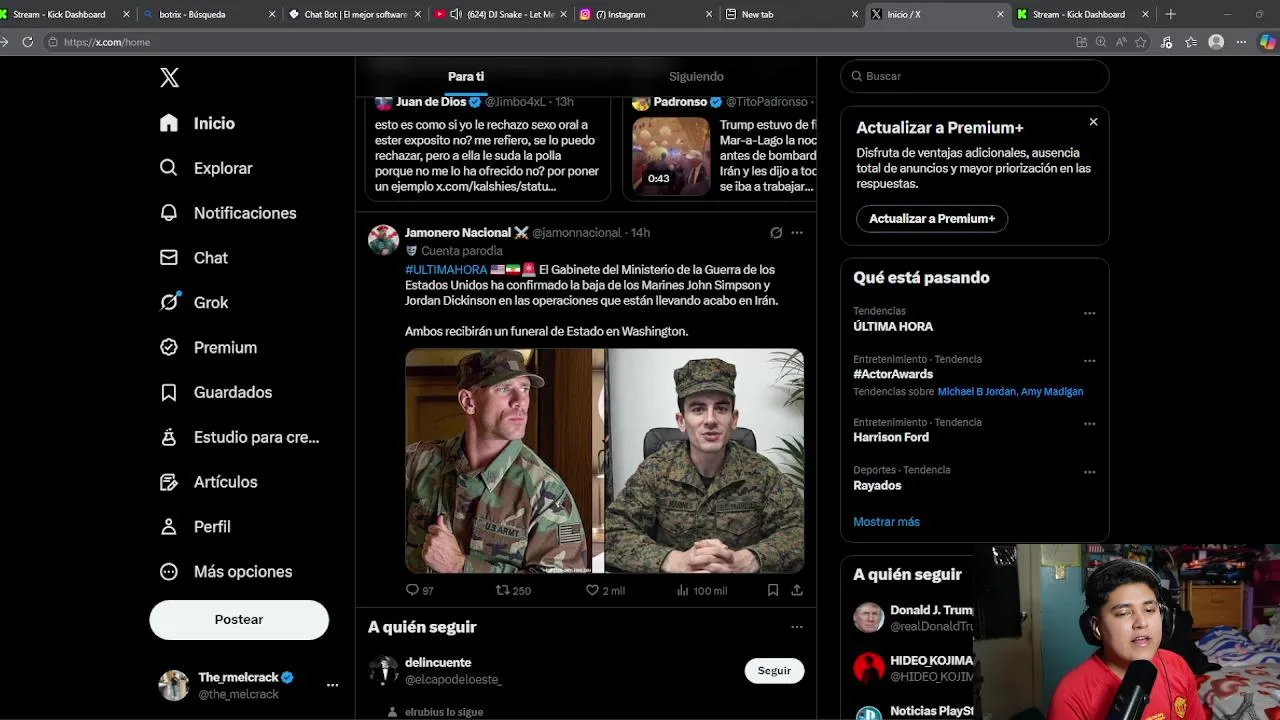Open Chat from the sidebar
The width and height of the screenshot is (1280, 720).
tap(193, 258)
